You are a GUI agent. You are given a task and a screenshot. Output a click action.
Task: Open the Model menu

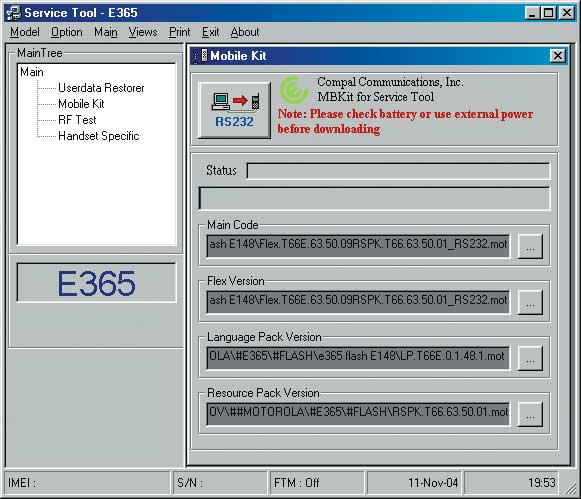24,32
